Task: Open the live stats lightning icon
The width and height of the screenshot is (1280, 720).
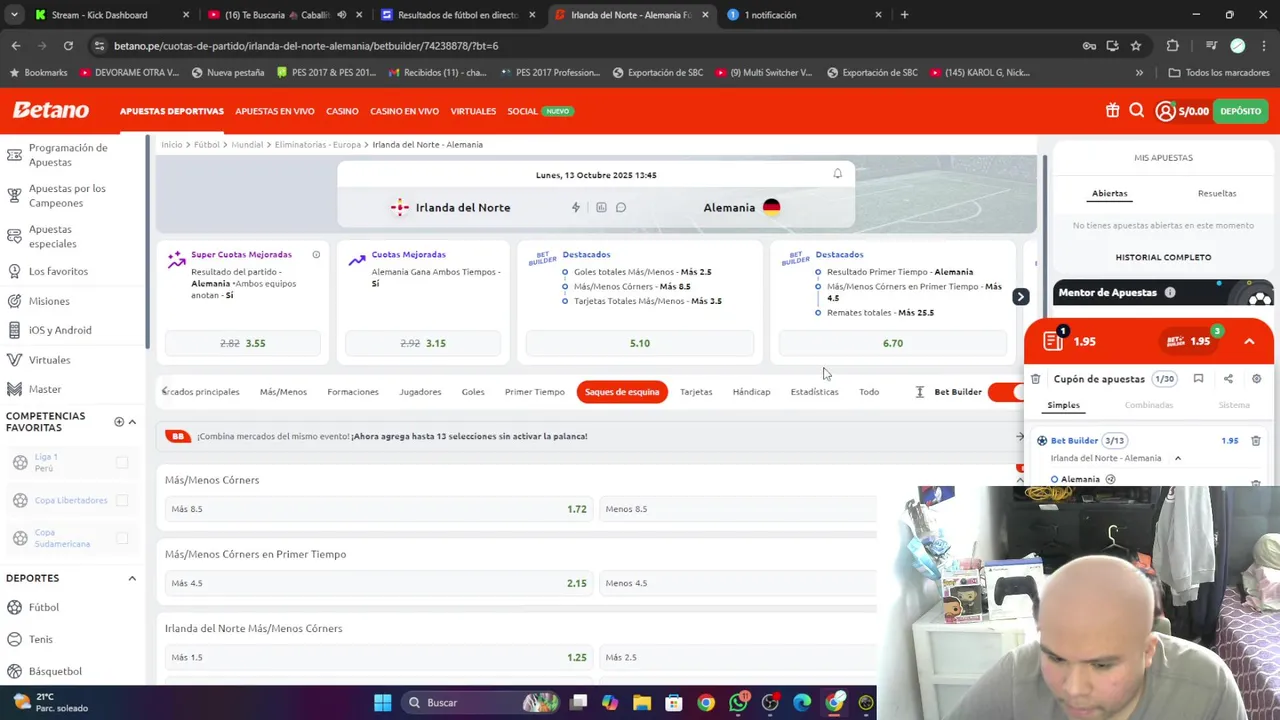Action: pyautogui.click(x=576, y=207)
